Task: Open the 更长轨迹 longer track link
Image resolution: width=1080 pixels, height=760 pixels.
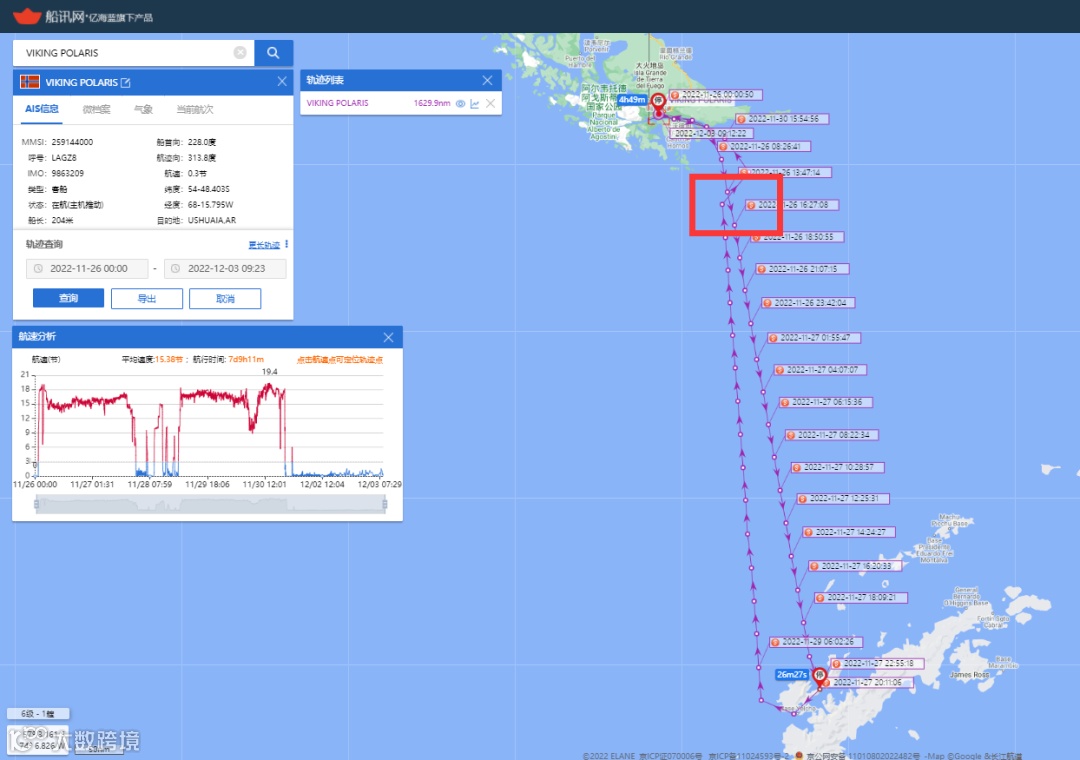Action: [x=264, y=245]
